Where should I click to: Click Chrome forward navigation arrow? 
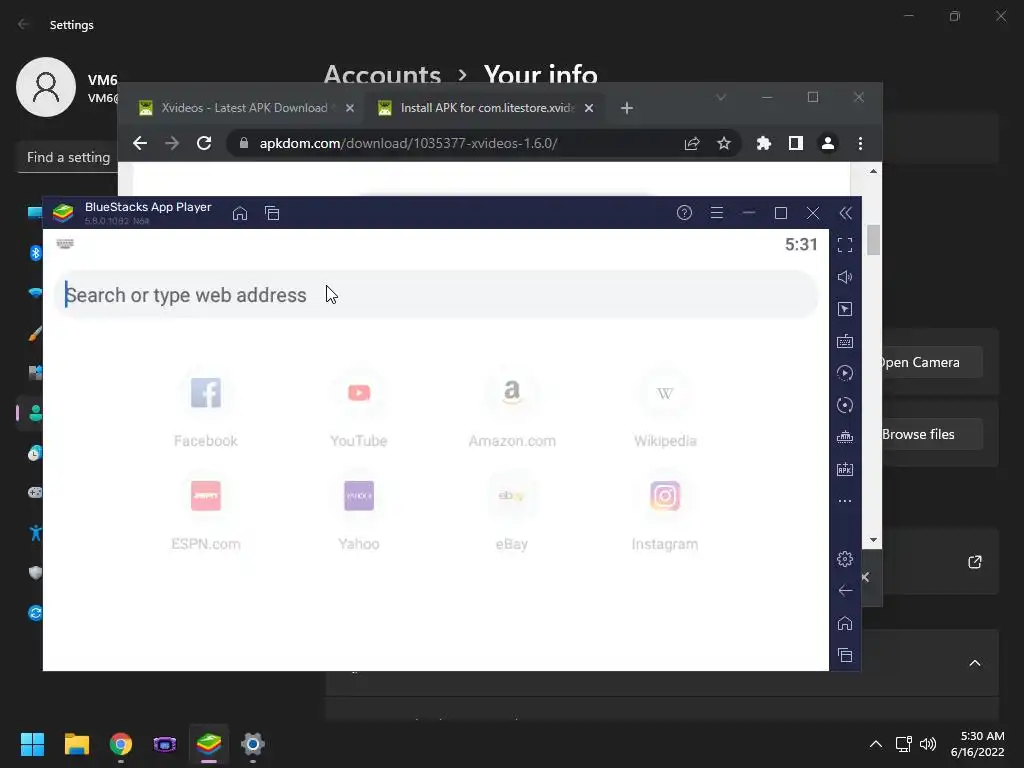tap(172, 143)
